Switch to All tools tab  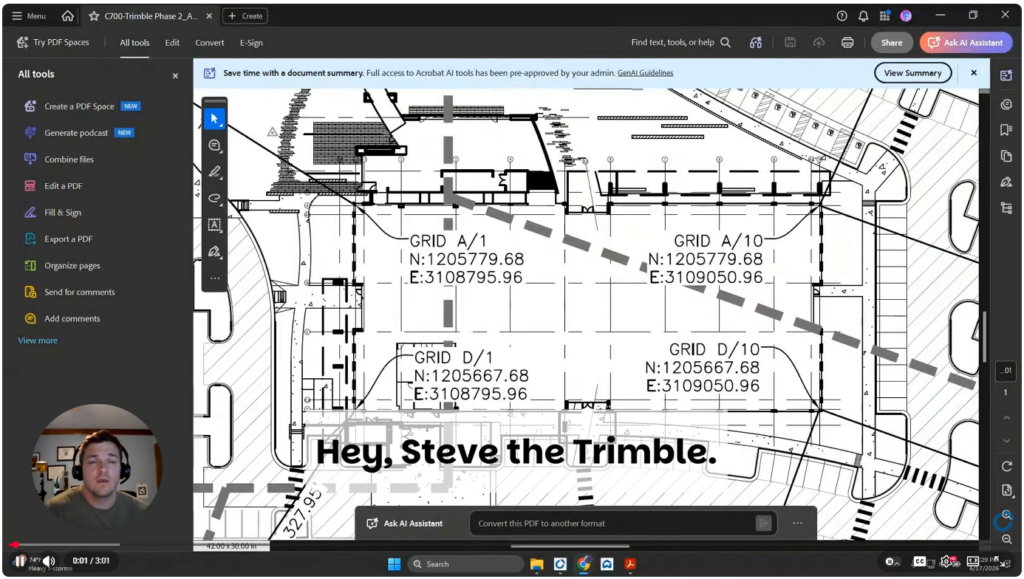135,42
